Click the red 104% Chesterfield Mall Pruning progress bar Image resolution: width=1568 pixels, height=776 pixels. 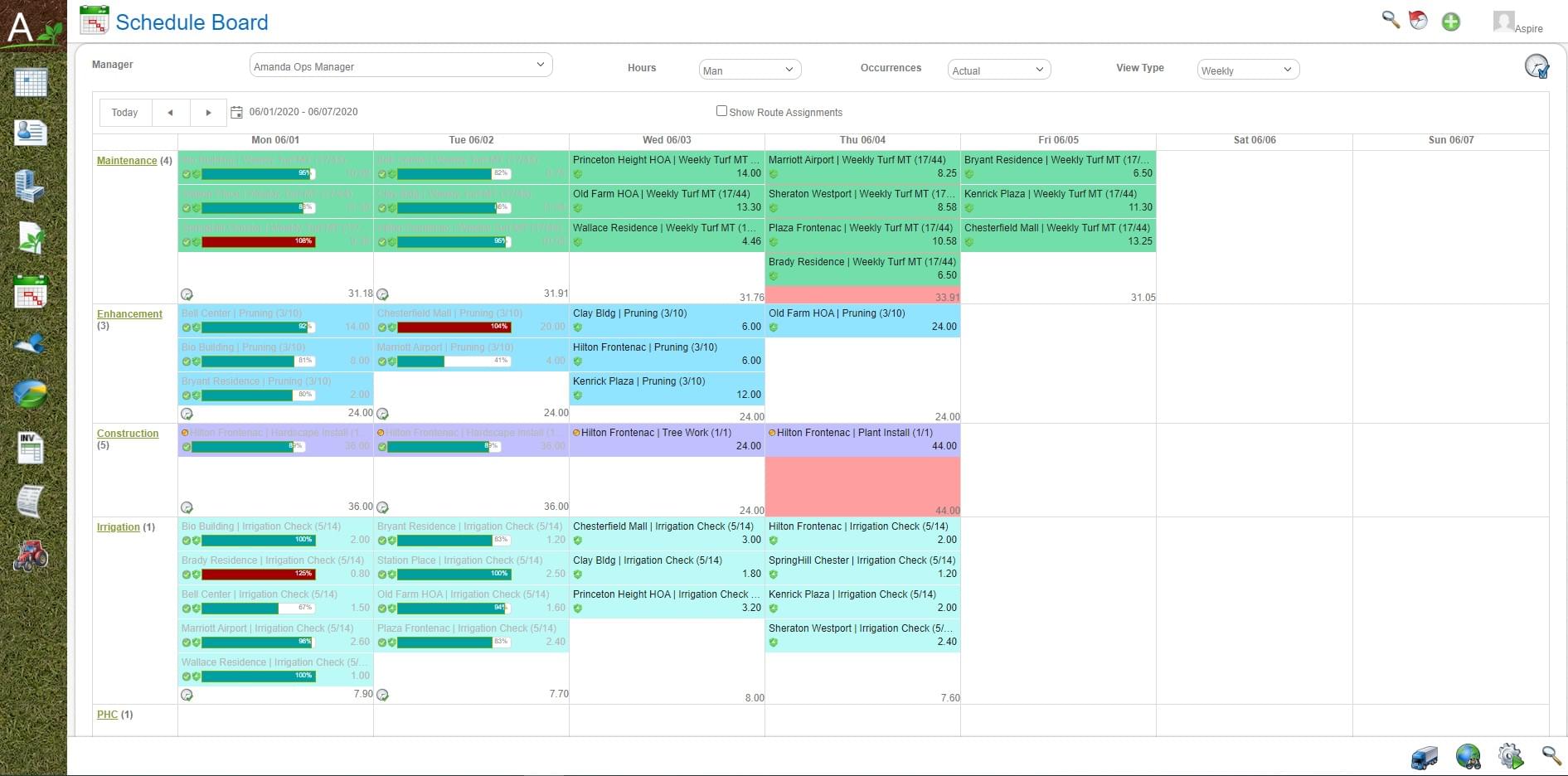[x=454, y=327]
